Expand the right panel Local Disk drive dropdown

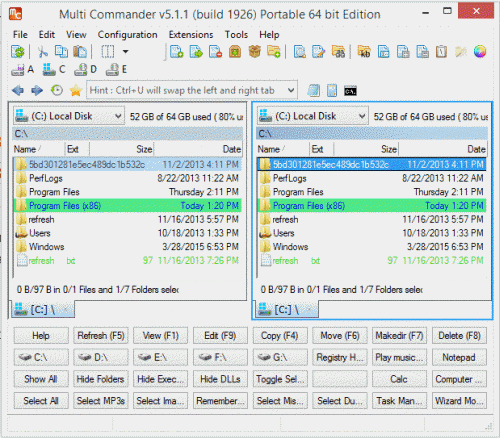362,116
